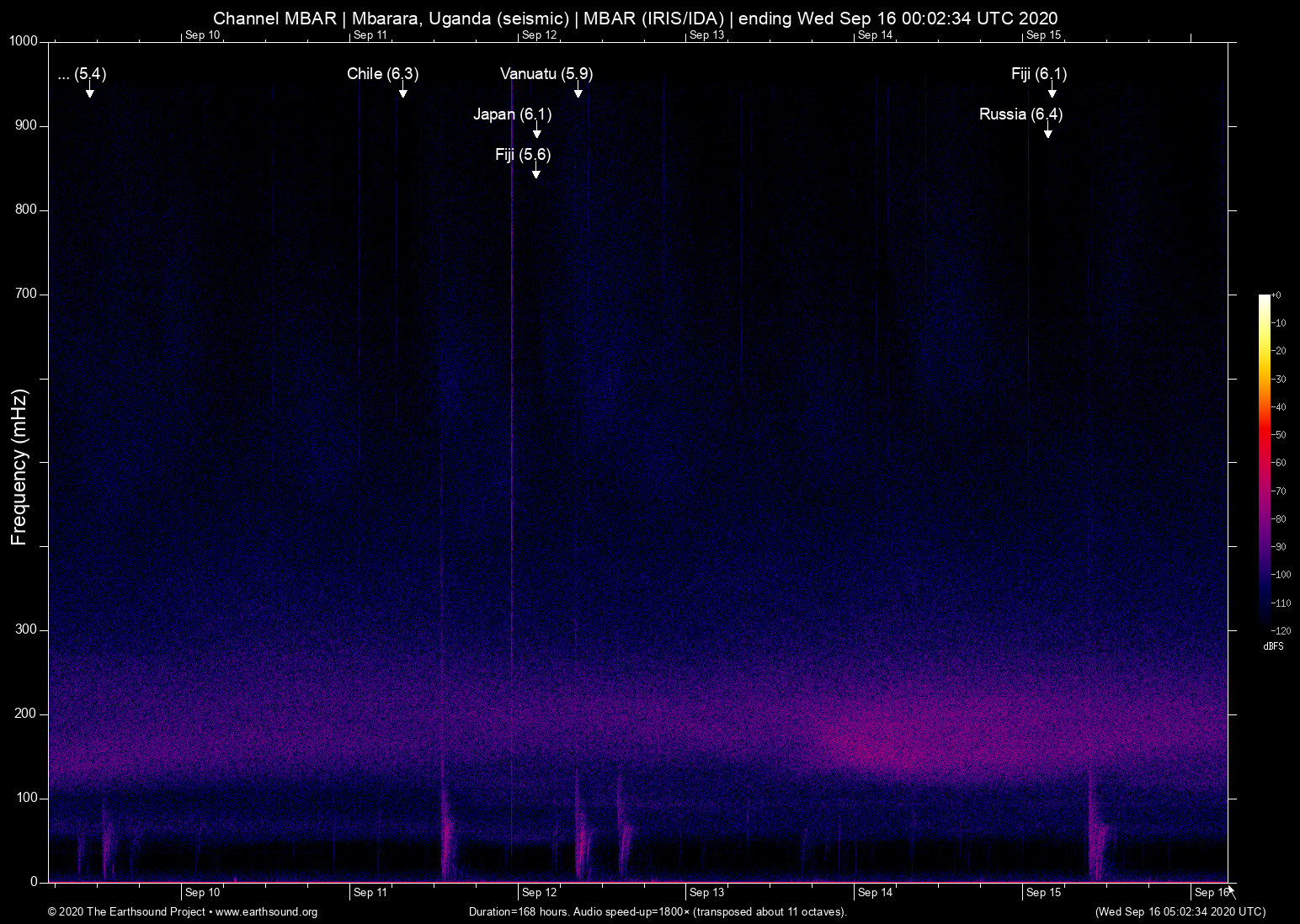This screenshot has height=924, width=1300.
Task: Click the Sep 16 date label on the time axis
Action: (1211, 892)
